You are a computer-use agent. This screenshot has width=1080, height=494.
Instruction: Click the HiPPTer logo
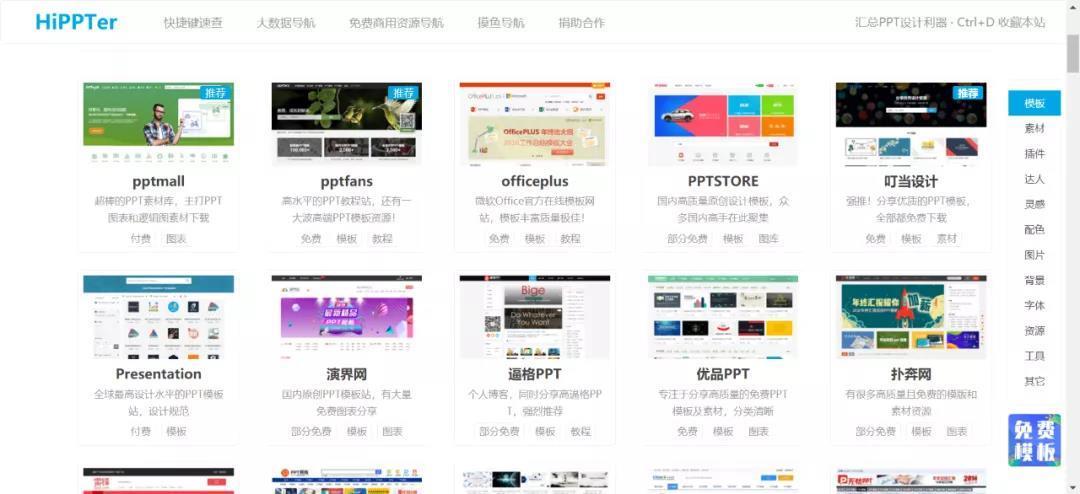pos(76,22)
